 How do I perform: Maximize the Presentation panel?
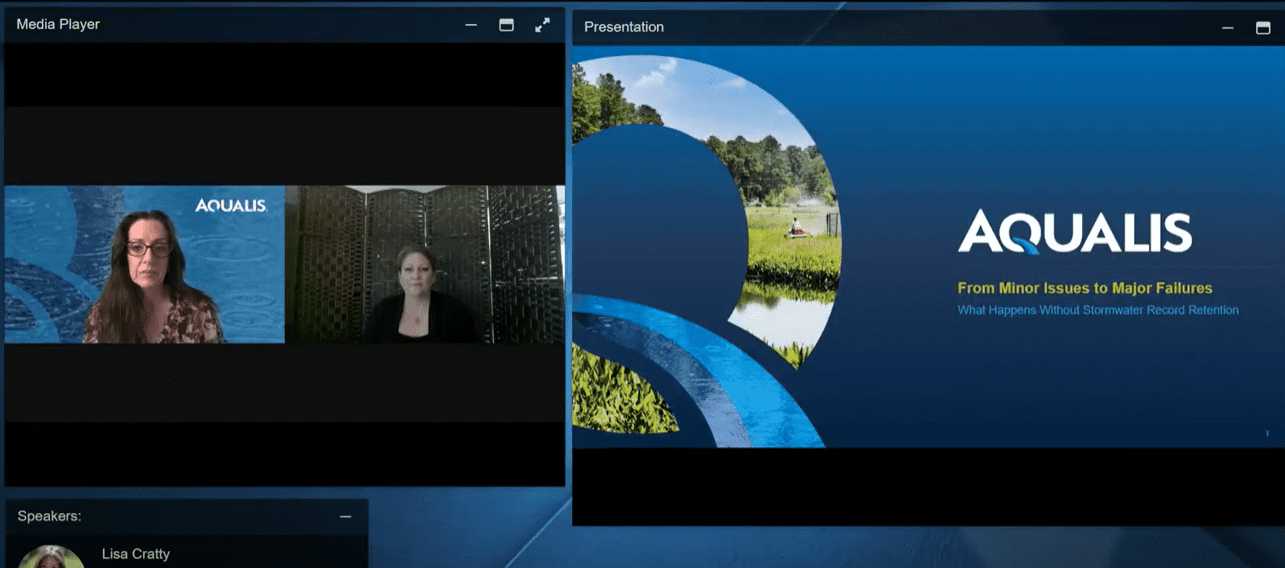click(1262, 28)
